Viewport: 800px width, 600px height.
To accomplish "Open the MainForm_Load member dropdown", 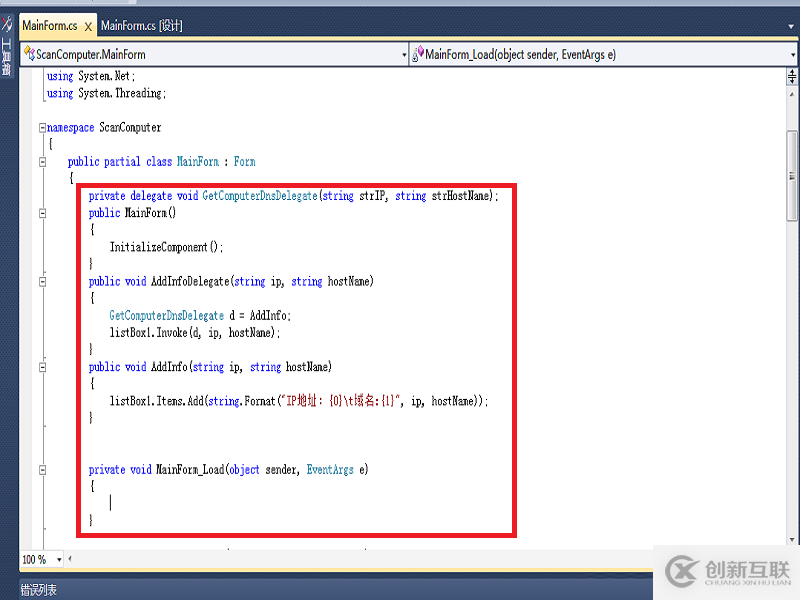I will (793, 55).
